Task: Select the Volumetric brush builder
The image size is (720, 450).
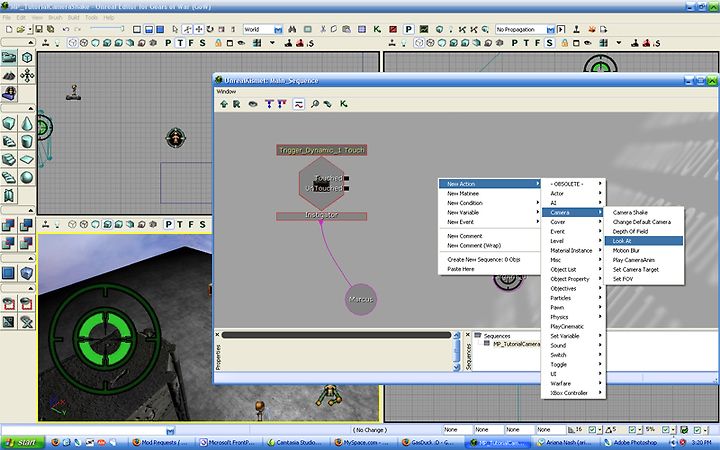Action: tap(9, 195)
